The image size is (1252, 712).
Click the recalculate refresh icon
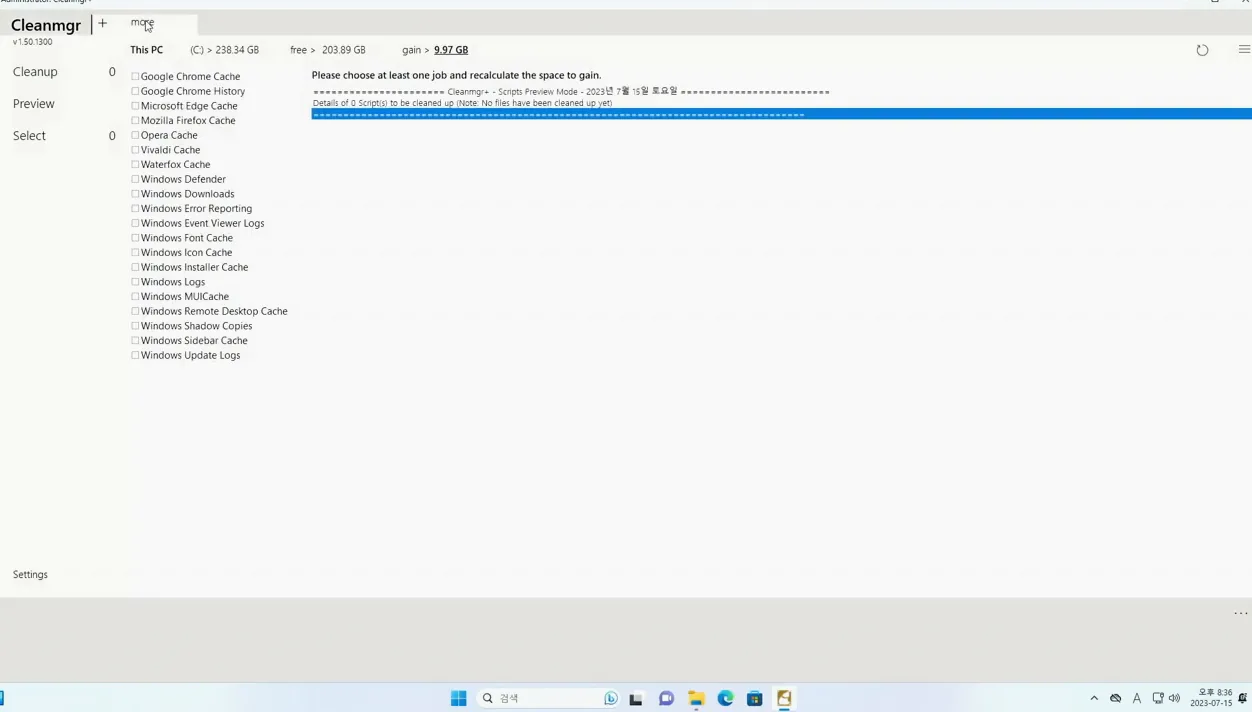(1202, 50)
